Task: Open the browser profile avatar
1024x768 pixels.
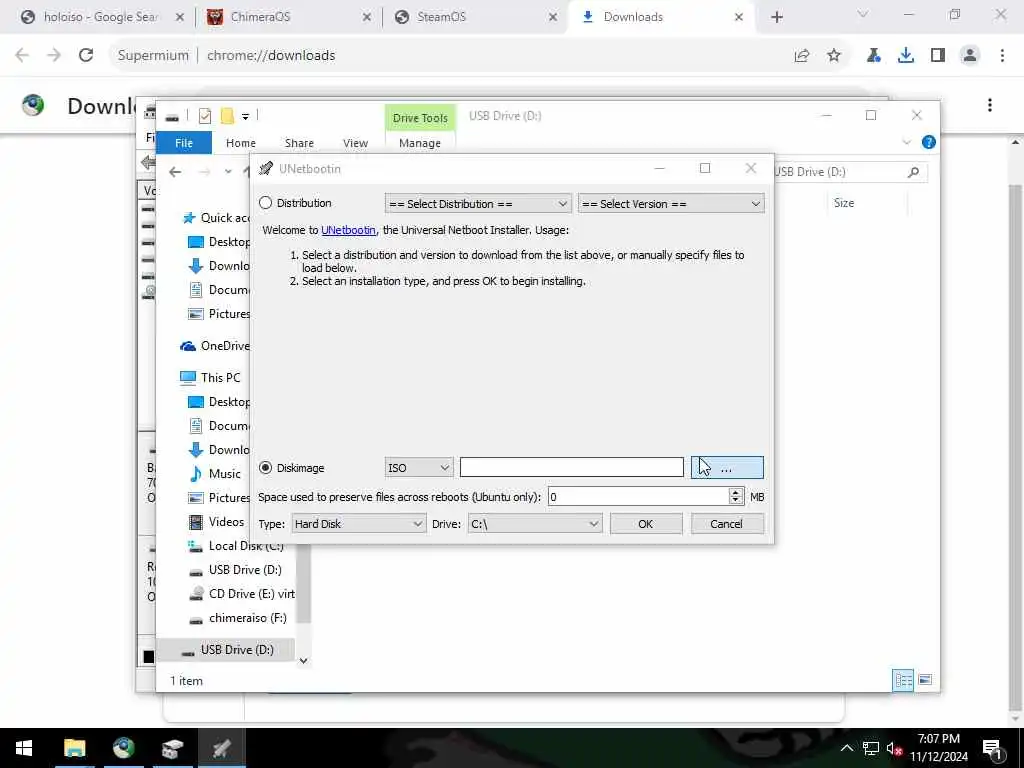Action: click(x=970, y=56)
